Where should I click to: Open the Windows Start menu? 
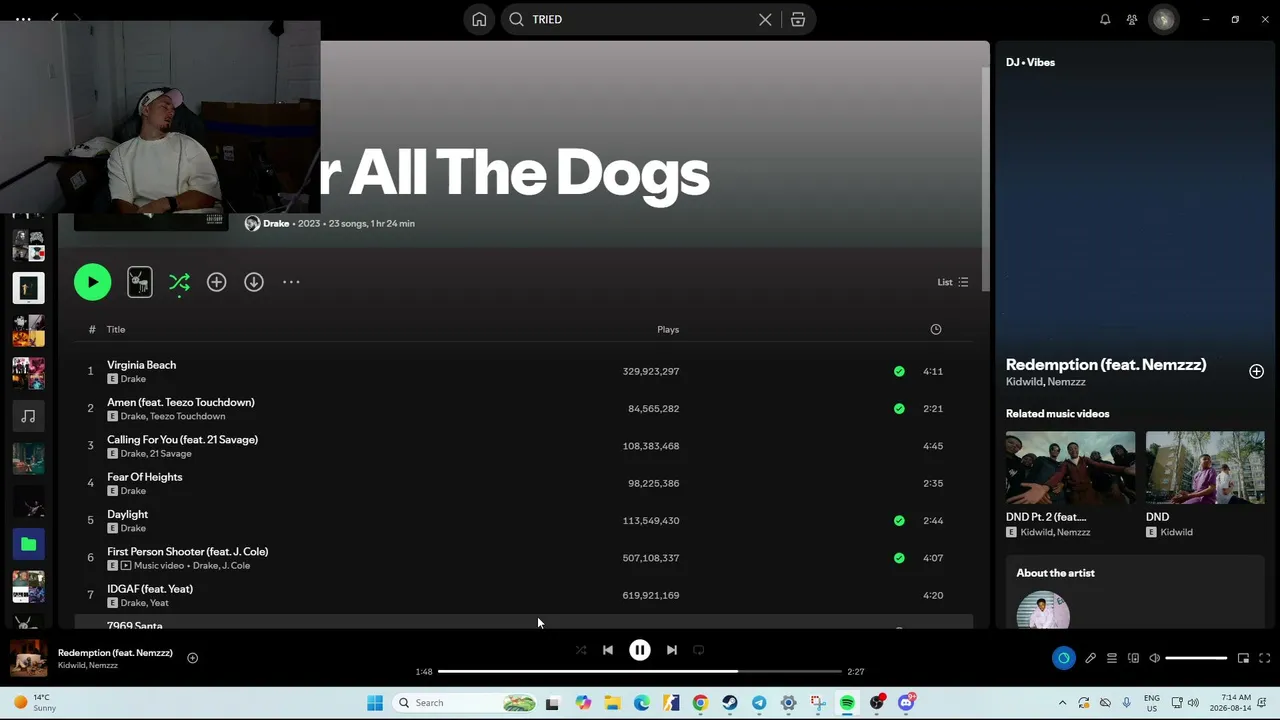[375, 703]
